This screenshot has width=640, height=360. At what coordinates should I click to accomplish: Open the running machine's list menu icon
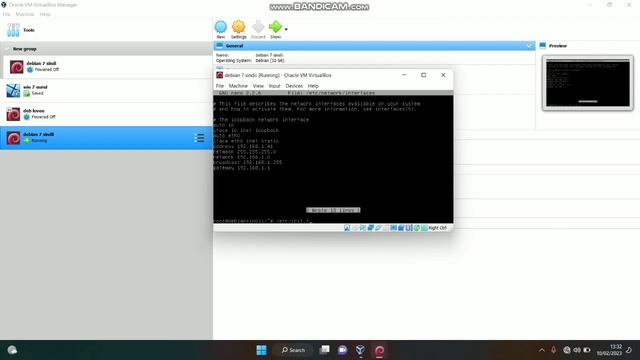pyautogui.click(x=199, y=138)
